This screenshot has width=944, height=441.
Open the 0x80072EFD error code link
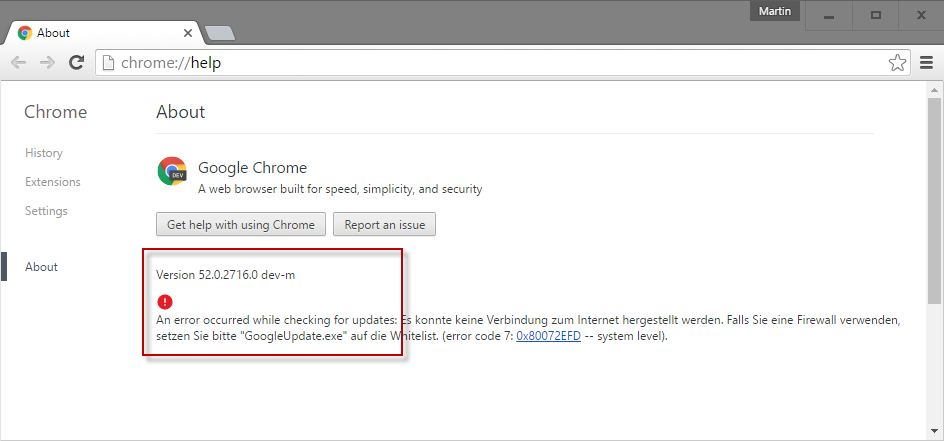(548, 336)
